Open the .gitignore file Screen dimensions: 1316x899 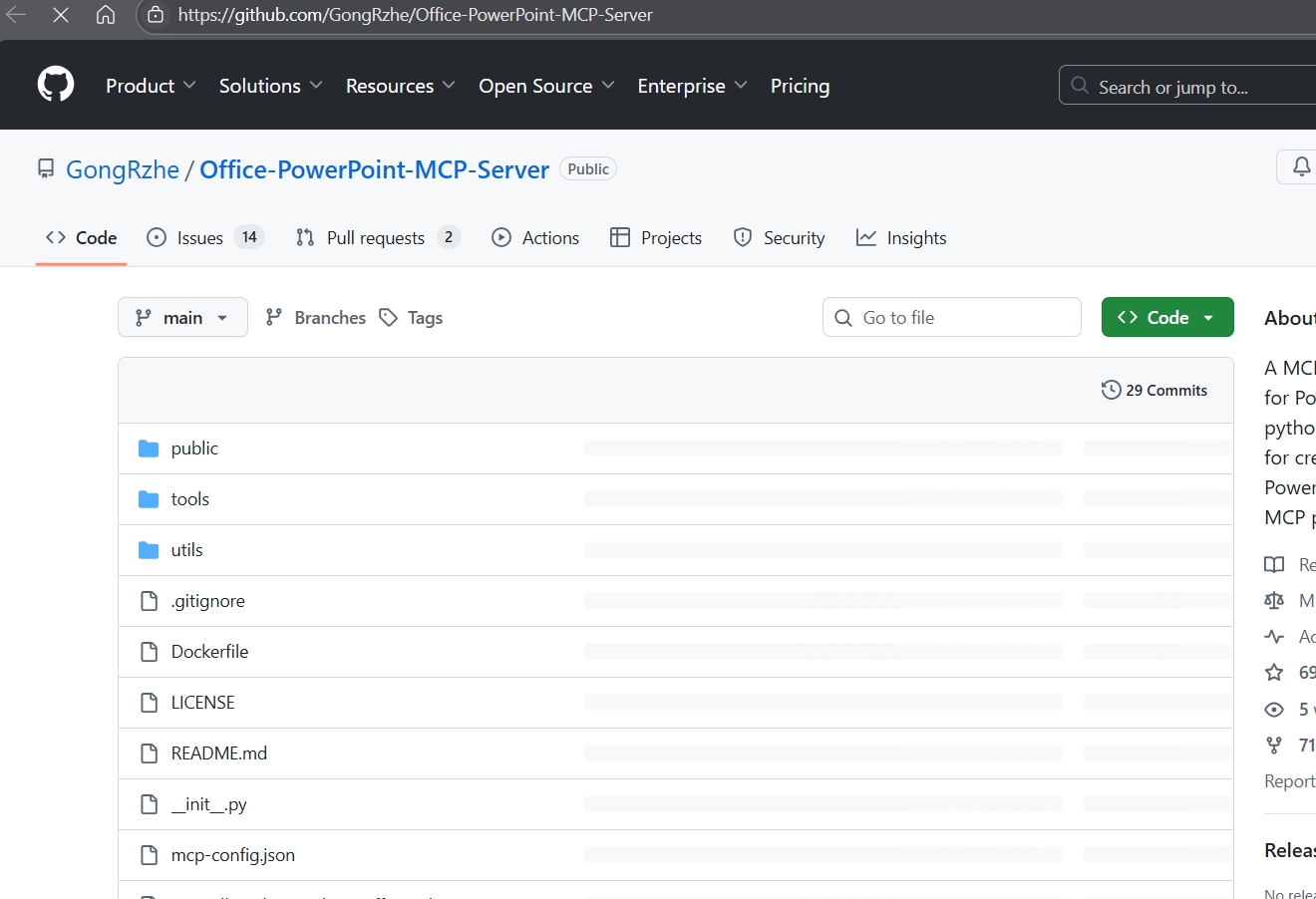[x=208, y=601]
